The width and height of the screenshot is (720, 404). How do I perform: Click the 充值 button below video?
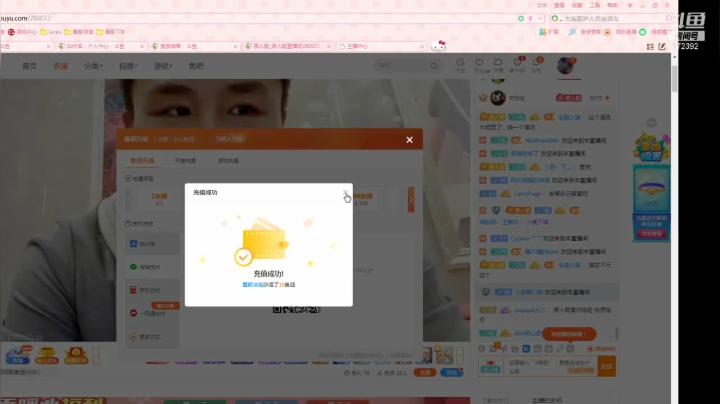click(425, 372)
